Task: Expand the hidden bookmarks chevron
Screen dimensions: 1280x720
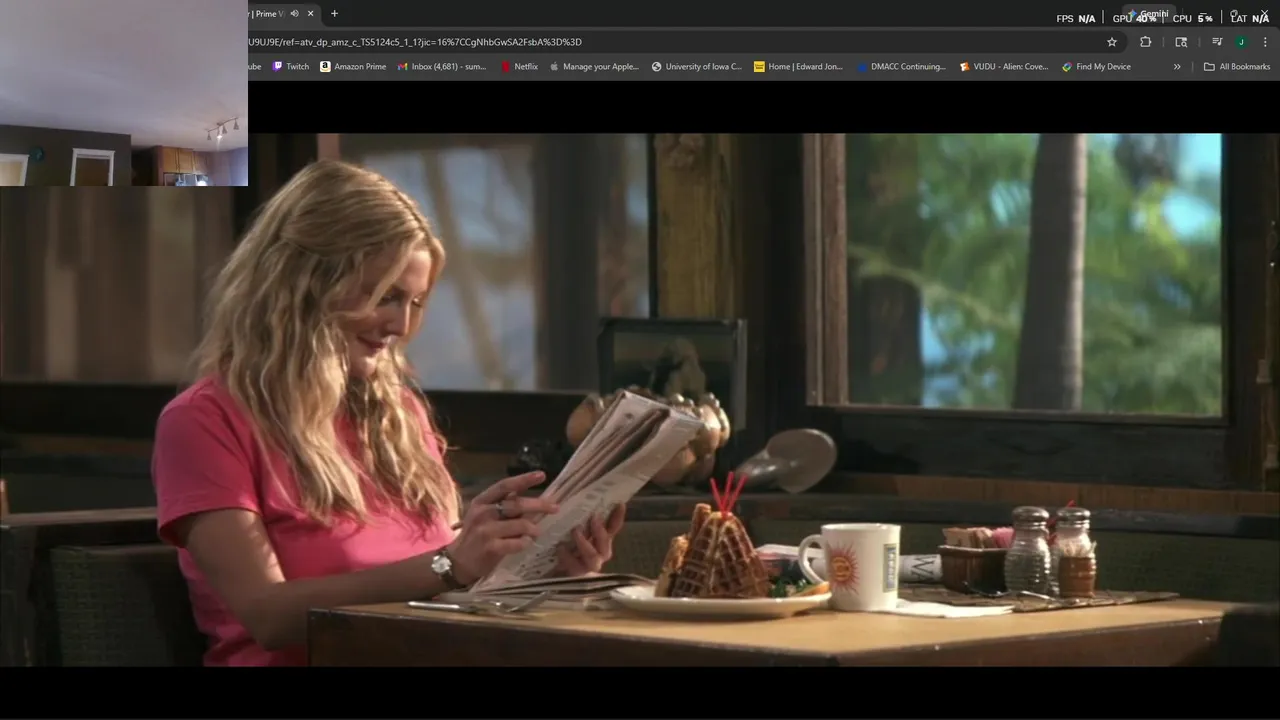Action: 1177,67
